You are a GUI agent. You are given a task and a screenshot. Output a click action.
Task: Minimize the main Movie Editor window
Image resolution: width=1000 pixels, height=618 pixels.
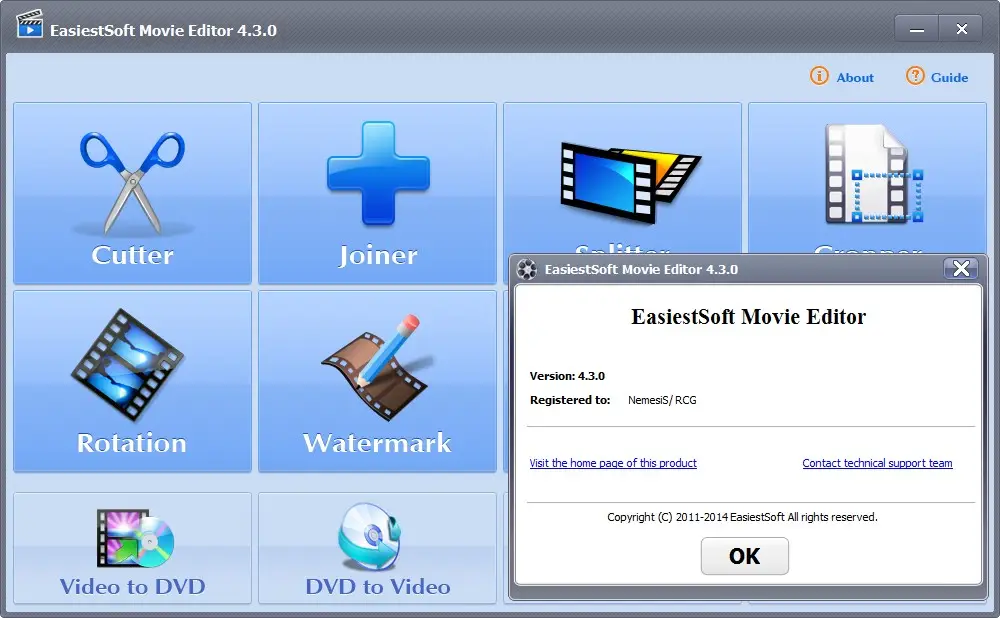(916, 29)
